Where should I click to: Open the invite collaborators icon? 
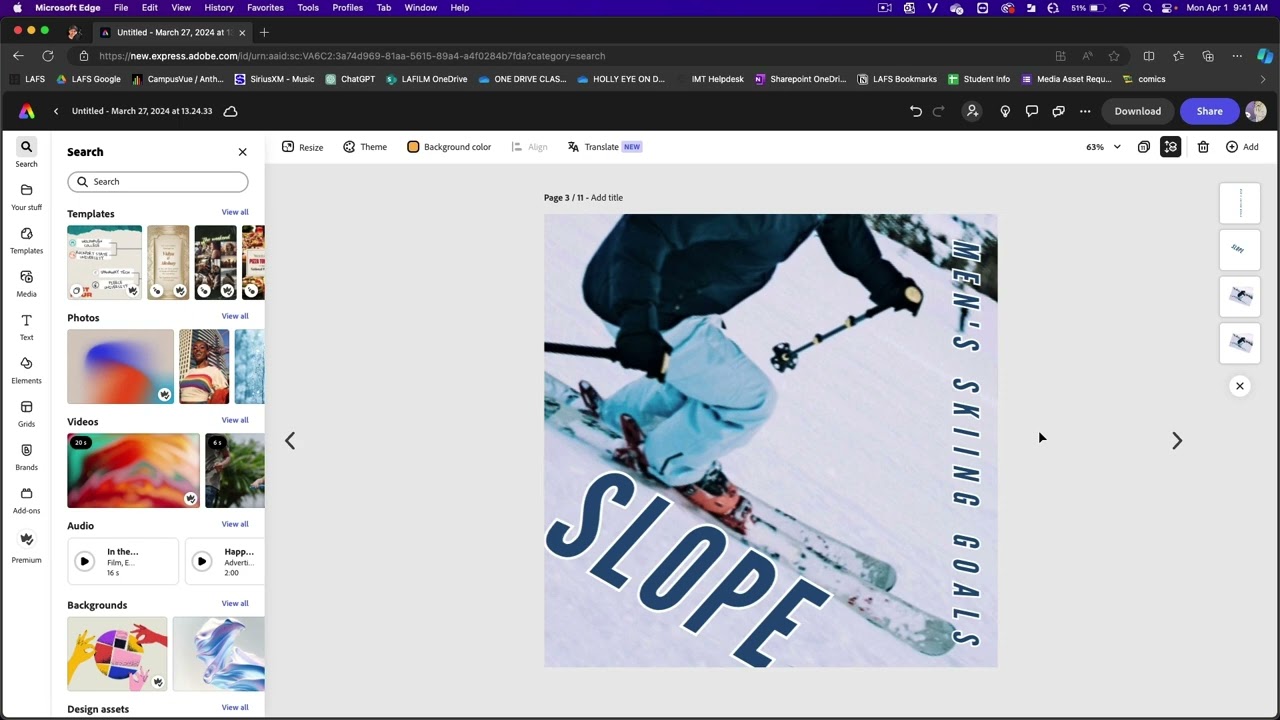tap(972, 111)
